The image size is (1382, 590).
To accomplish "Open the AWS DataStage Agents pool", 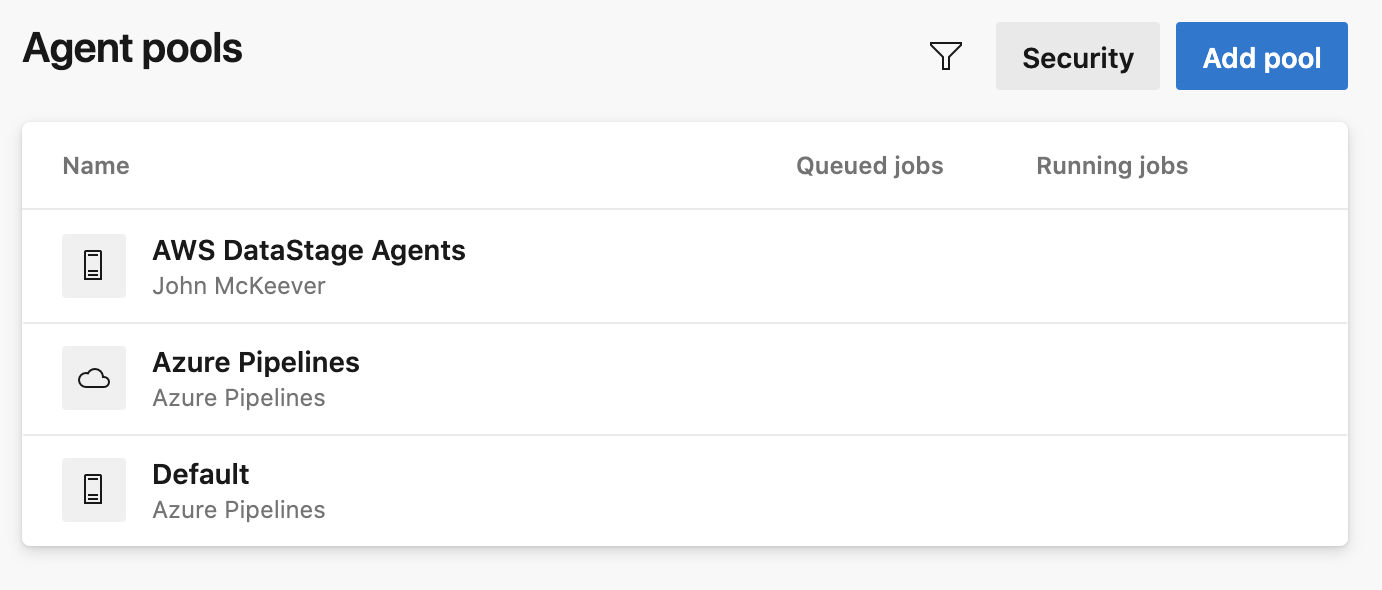I will click(x=308, y=250).
